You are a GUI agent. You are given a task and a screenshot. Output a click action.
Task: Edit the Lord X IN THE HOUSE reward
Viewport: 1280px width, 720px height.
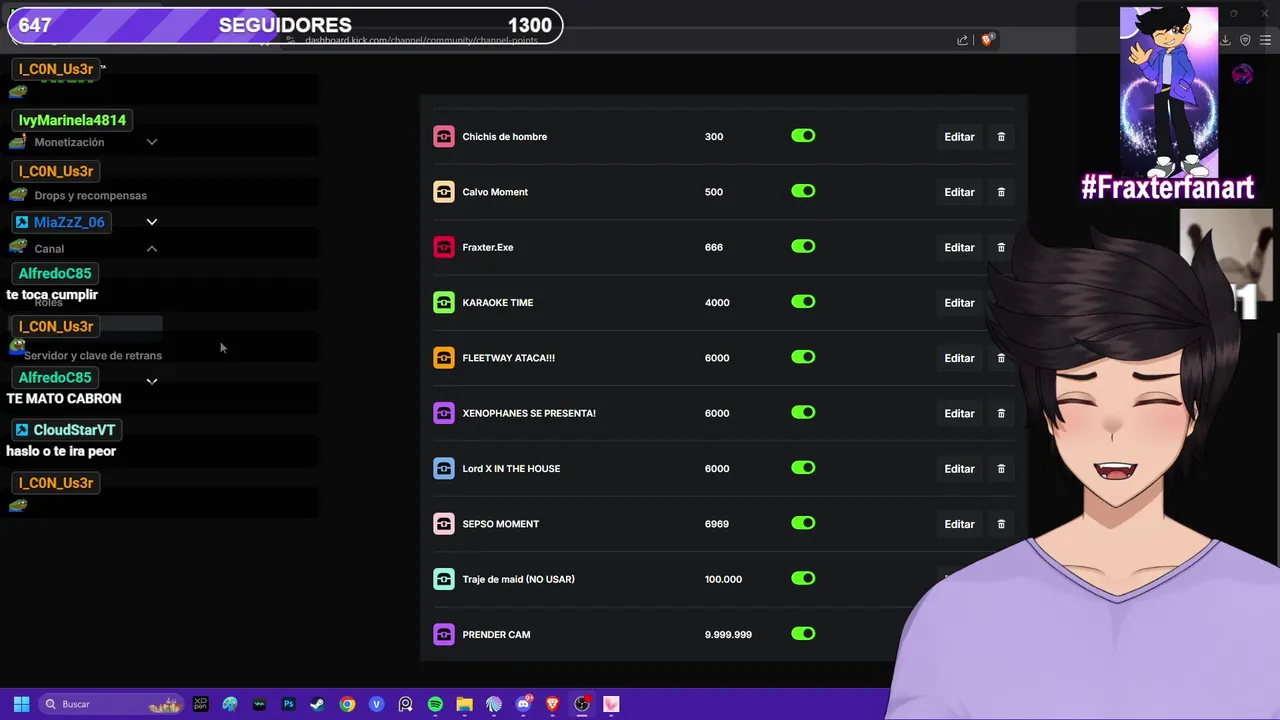point(959,468)
